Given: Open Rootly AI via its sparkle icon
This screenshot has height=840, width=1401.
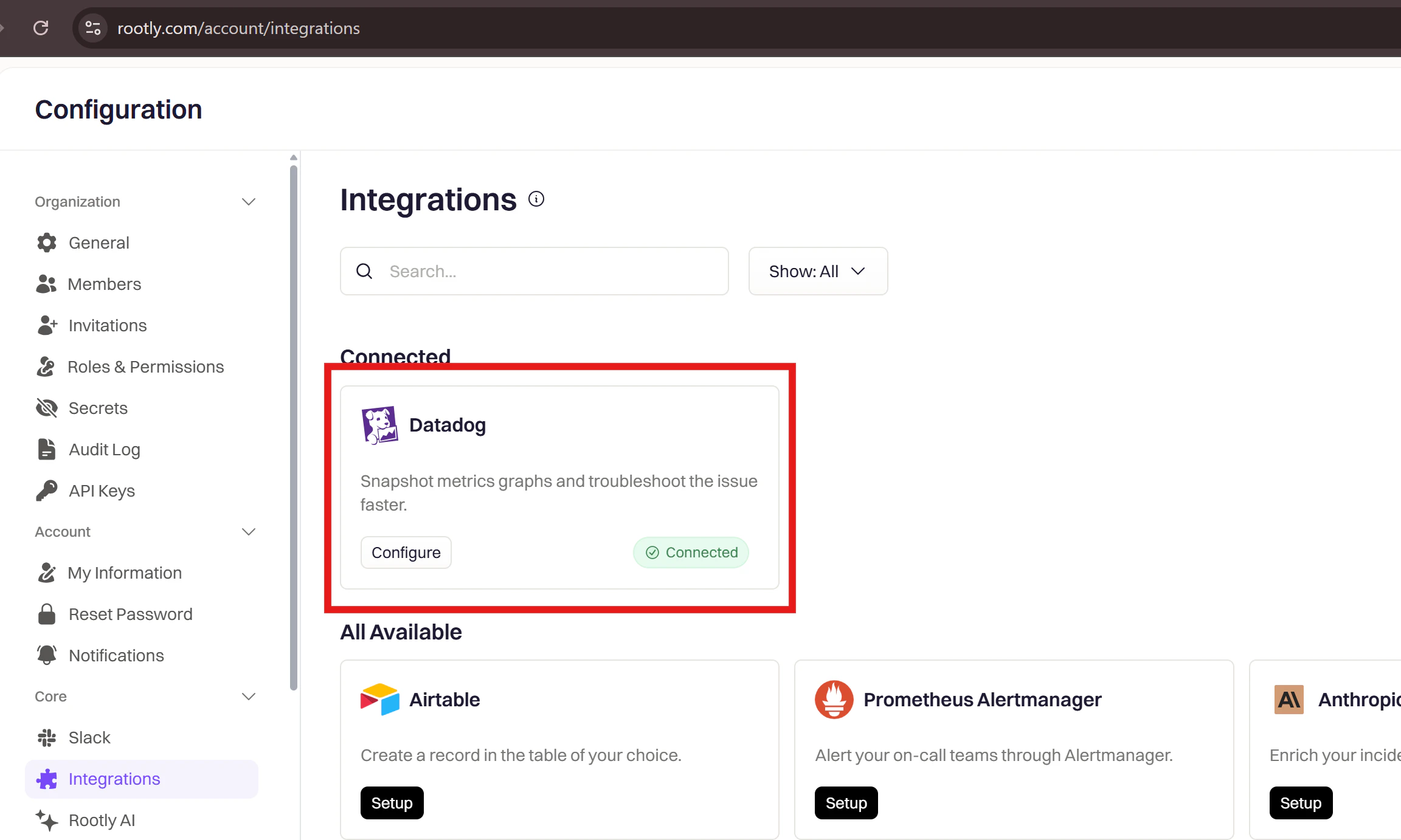Looking at the screenshot, I should [x=47, y=820].
